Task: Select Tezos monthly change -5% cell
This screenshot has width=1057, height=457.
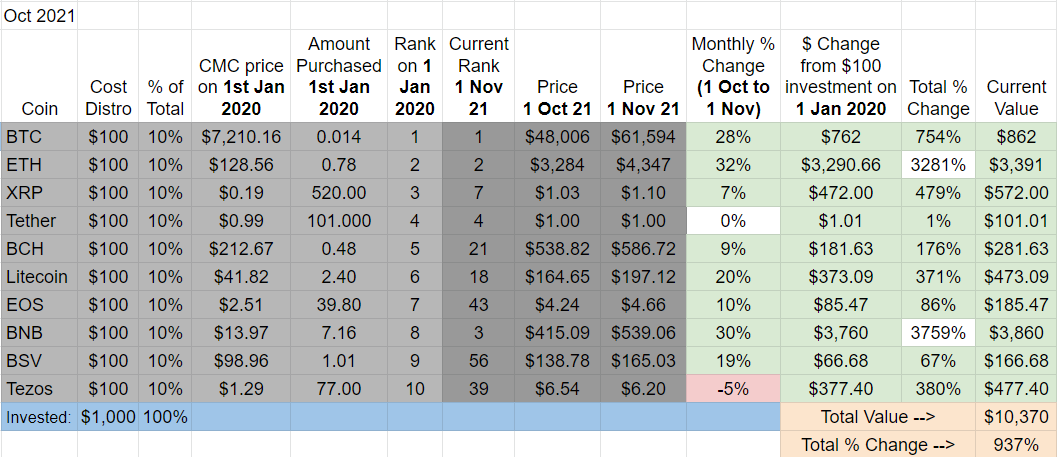Action: click(x=733, y=389)
